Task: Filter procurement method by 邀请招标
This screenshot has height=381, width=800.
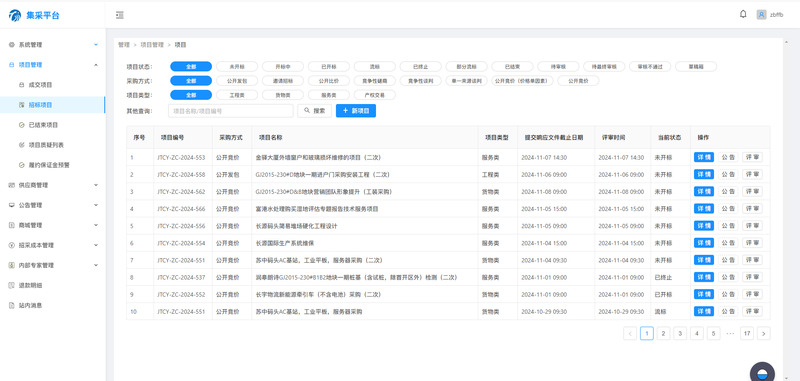Action: pos(283,81)
